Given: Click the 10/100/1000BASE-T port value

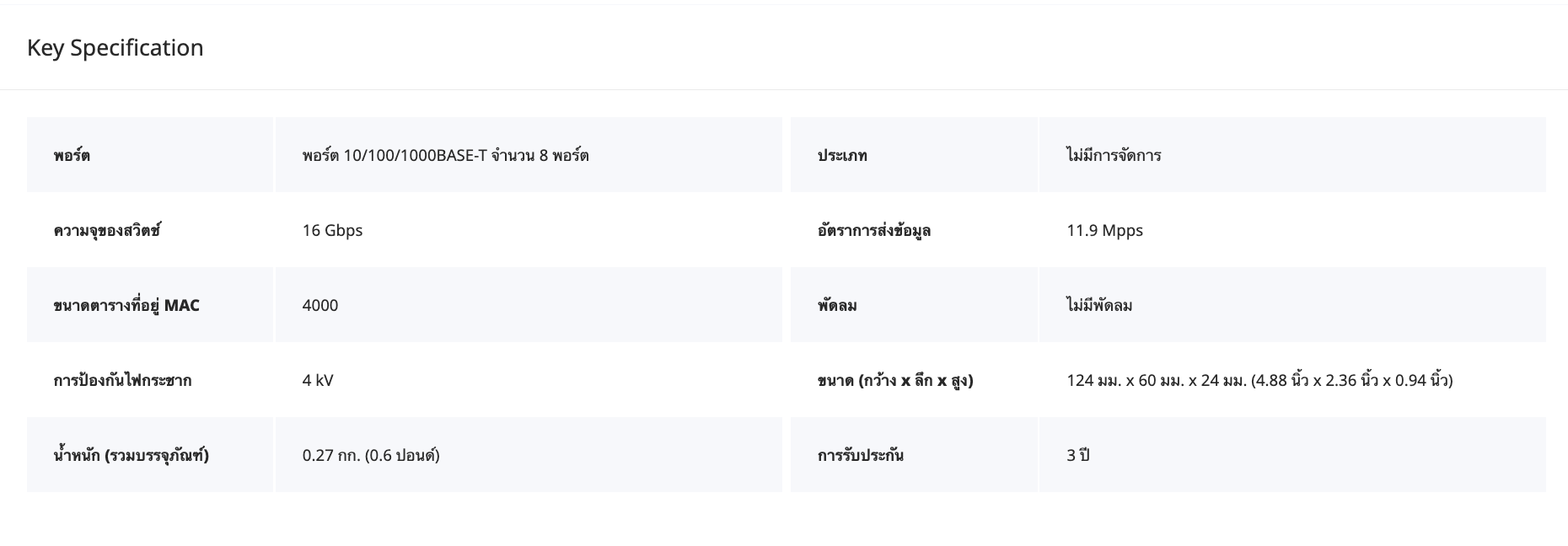Looking at the screenshot, I should (x=445, y=155).
